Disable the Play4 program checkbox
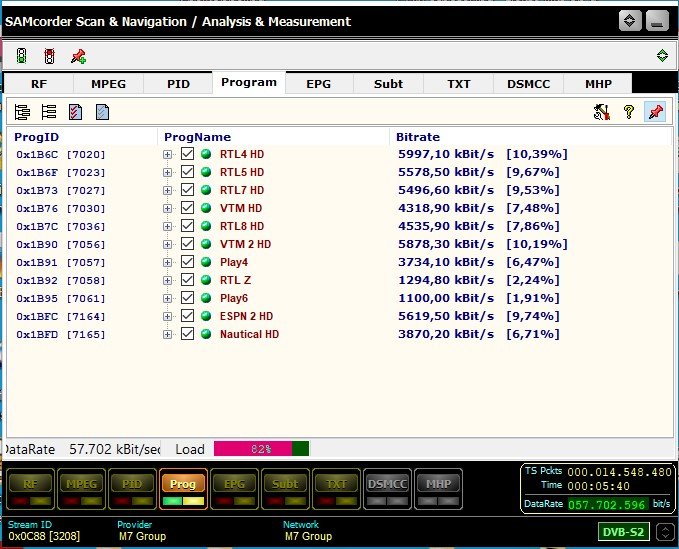Viewport: 679px width, 549px height. click(x=187, y=262)
